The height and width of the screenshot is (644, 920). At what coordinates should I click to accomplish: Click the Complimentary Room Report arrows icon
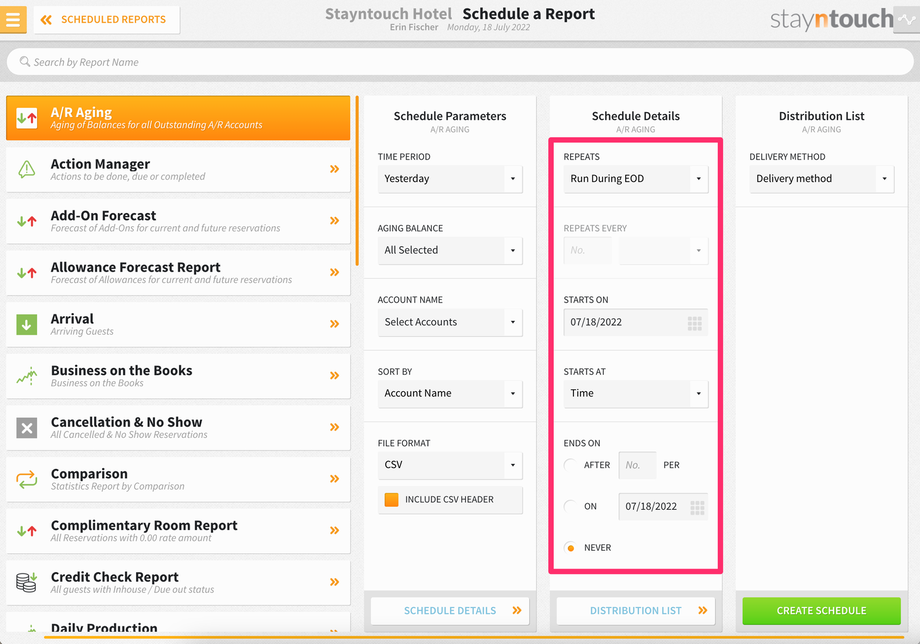coord(27,531)
